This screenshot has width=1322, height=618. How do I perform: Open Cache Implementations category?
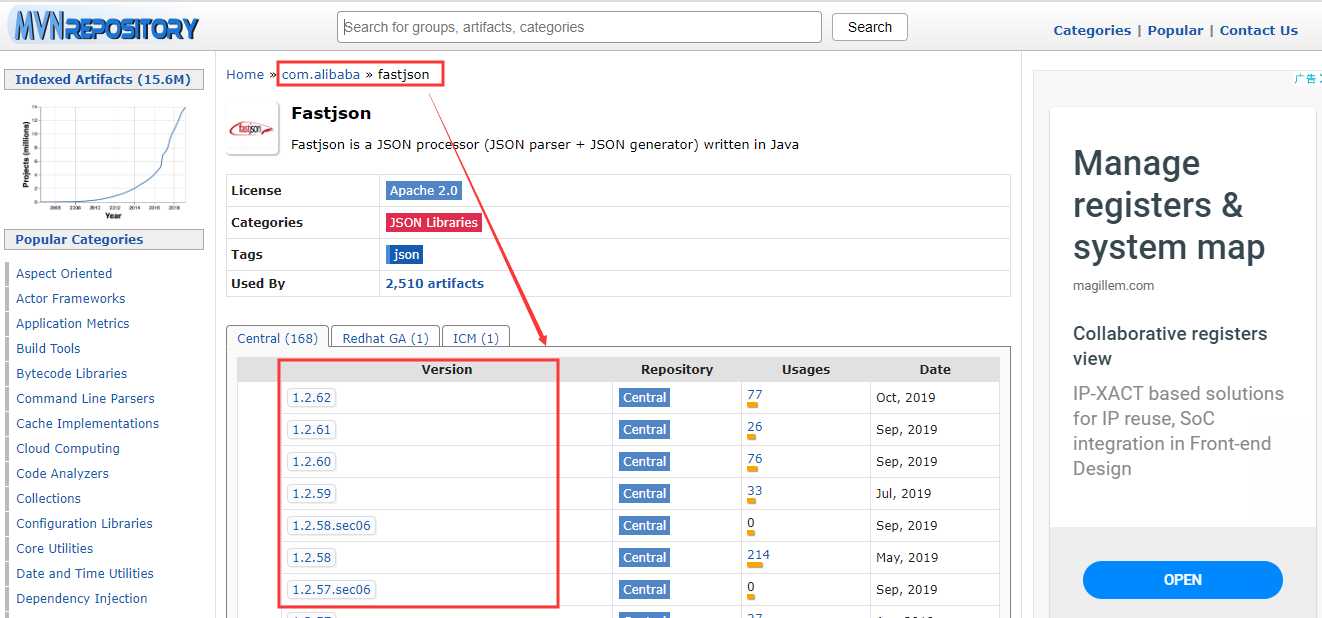coord(88,423)
